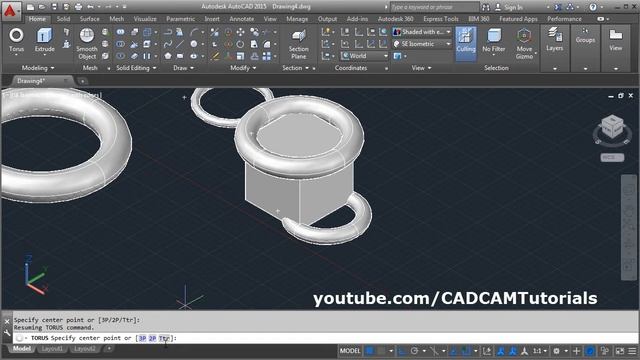
Task: Click the Polygon draw tool icon
Action: coord(168,56)
